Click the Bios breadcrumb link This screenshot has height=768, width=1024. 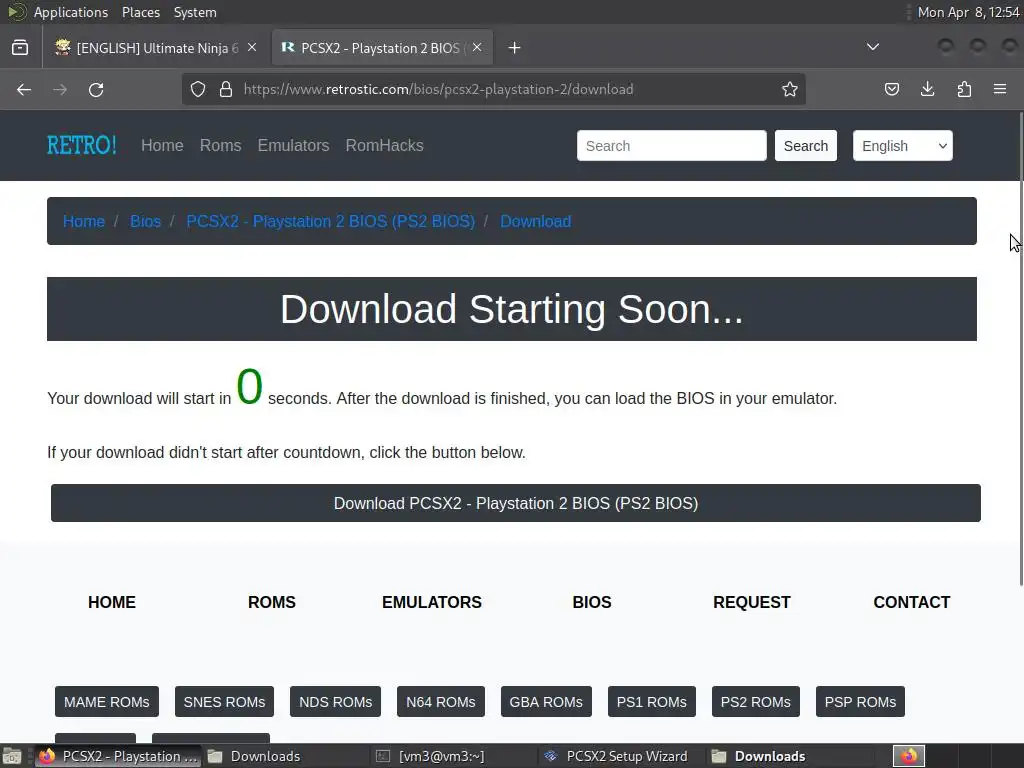coord(145,221)
